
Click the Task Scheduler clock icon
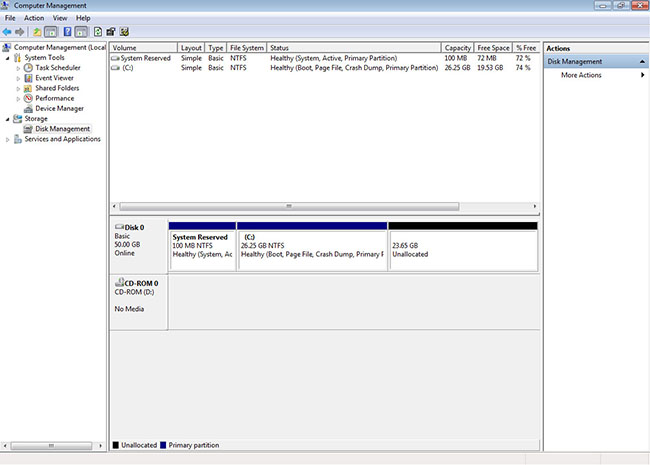(x=28, y=68)
